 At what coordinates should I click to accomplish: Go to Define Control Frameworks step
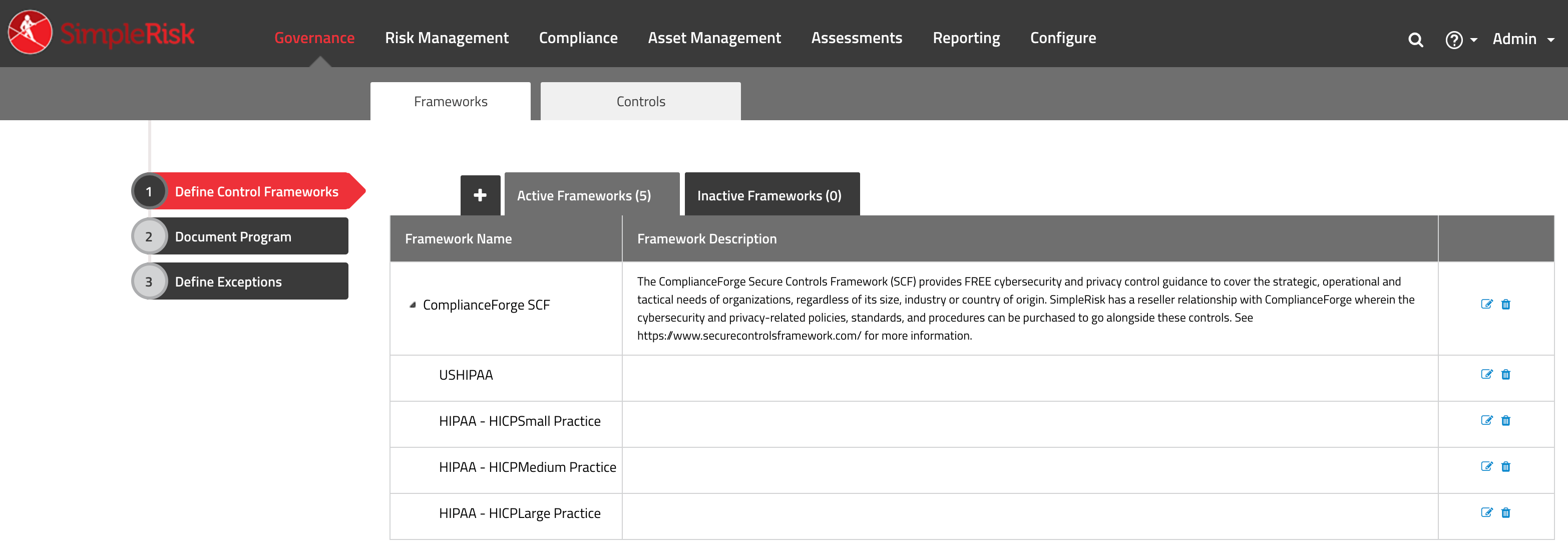[x=248, y=191]
